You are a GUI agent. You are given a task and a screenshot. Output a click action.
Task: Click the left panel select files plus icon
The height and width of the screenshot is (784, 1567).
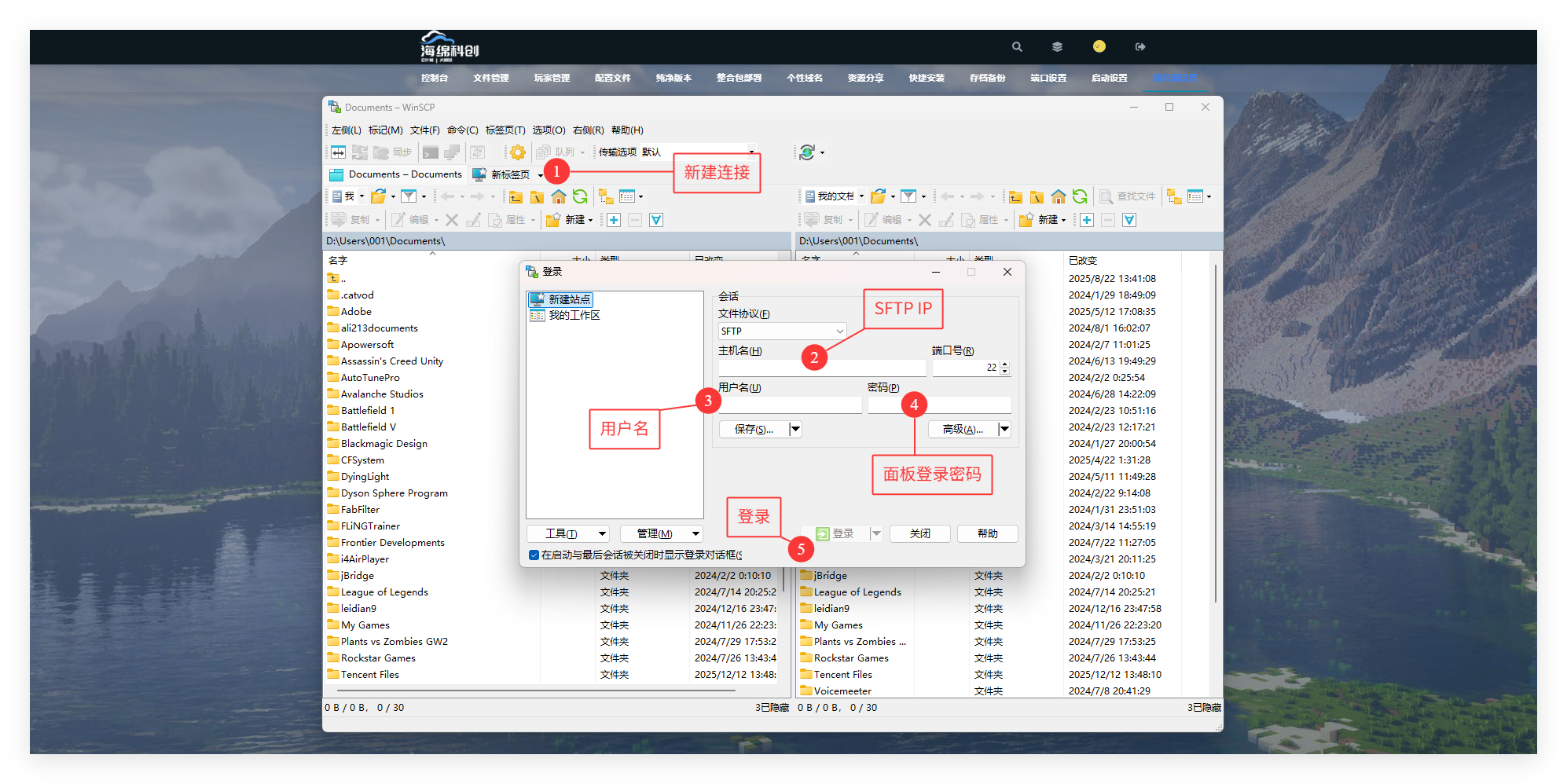tap(614, 220)
